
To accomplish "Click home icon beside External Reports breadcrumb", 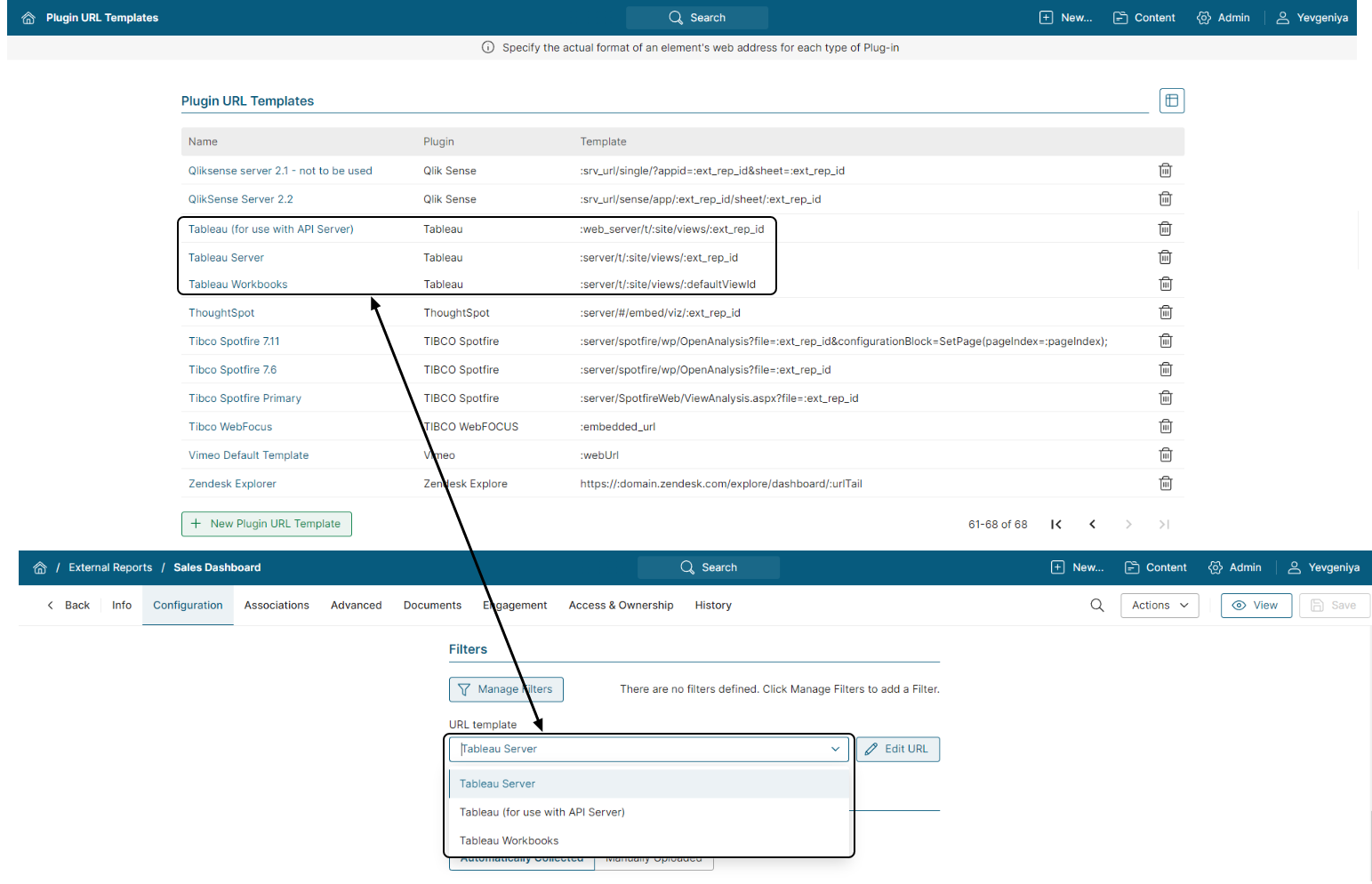I will tap(40, 567).
